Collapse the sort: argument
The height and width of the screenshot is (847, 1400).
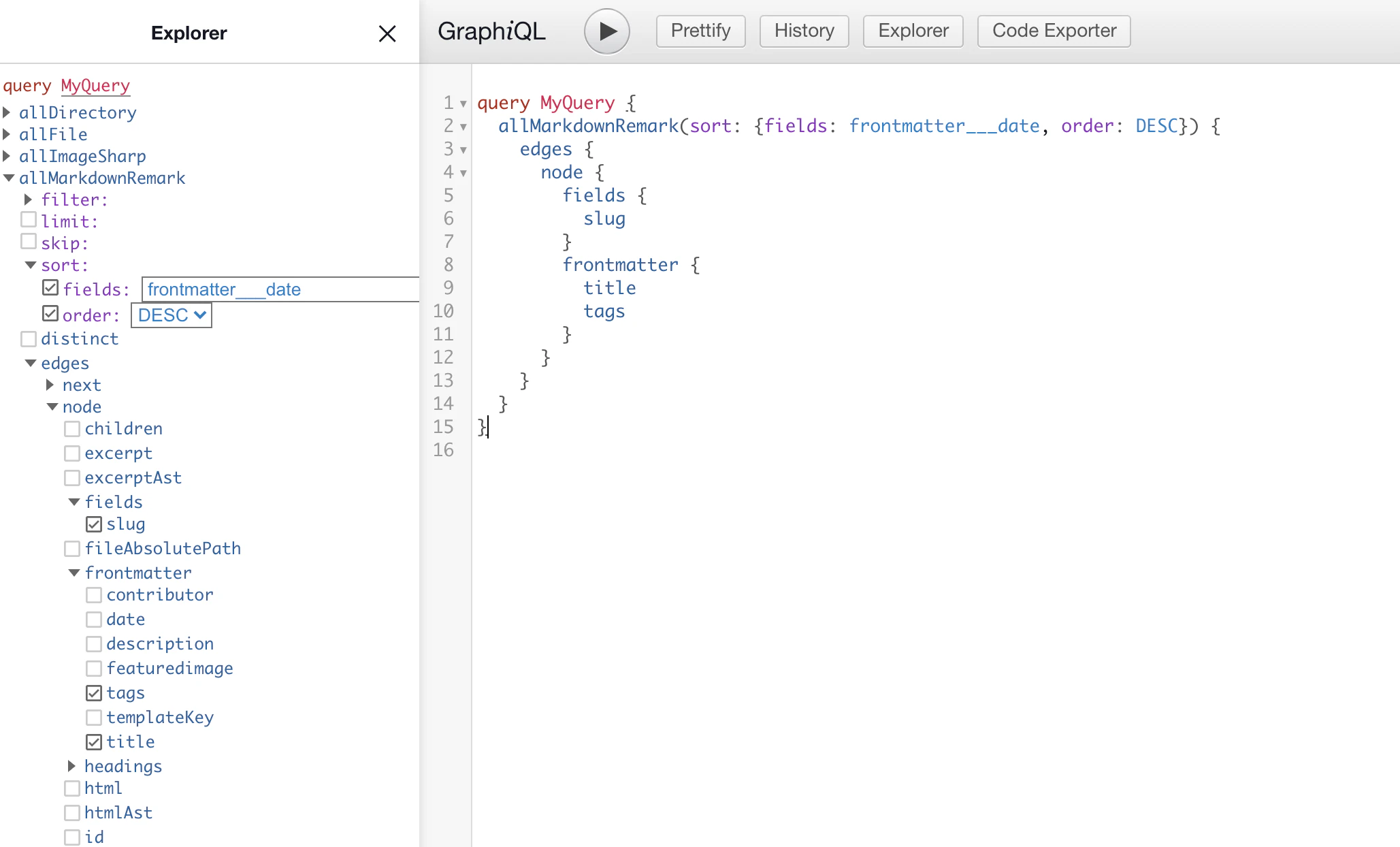[x=30, y=265]
